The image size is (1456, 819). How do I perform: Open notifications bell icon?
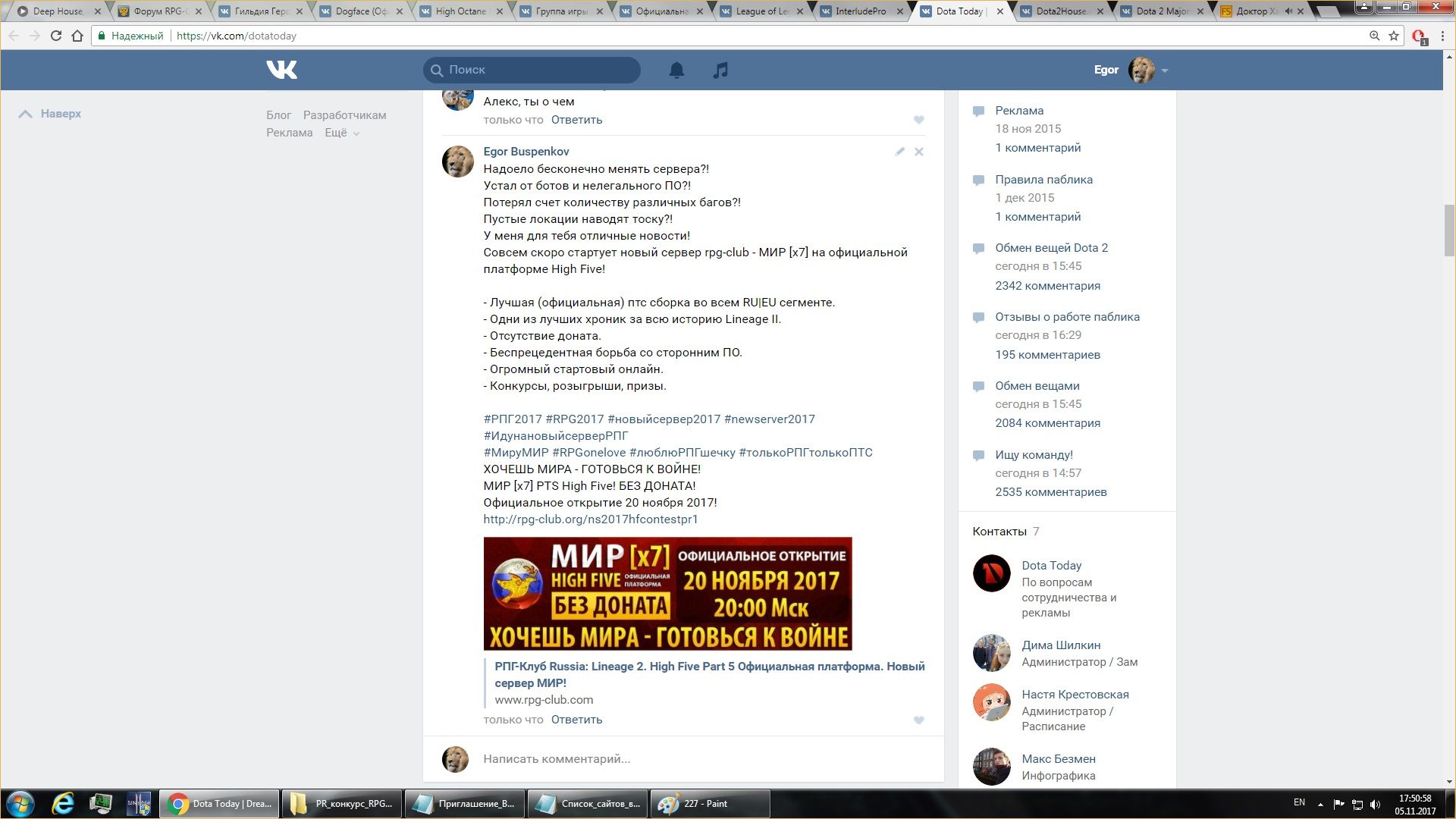pyautogui.click(x=676, y=70)
